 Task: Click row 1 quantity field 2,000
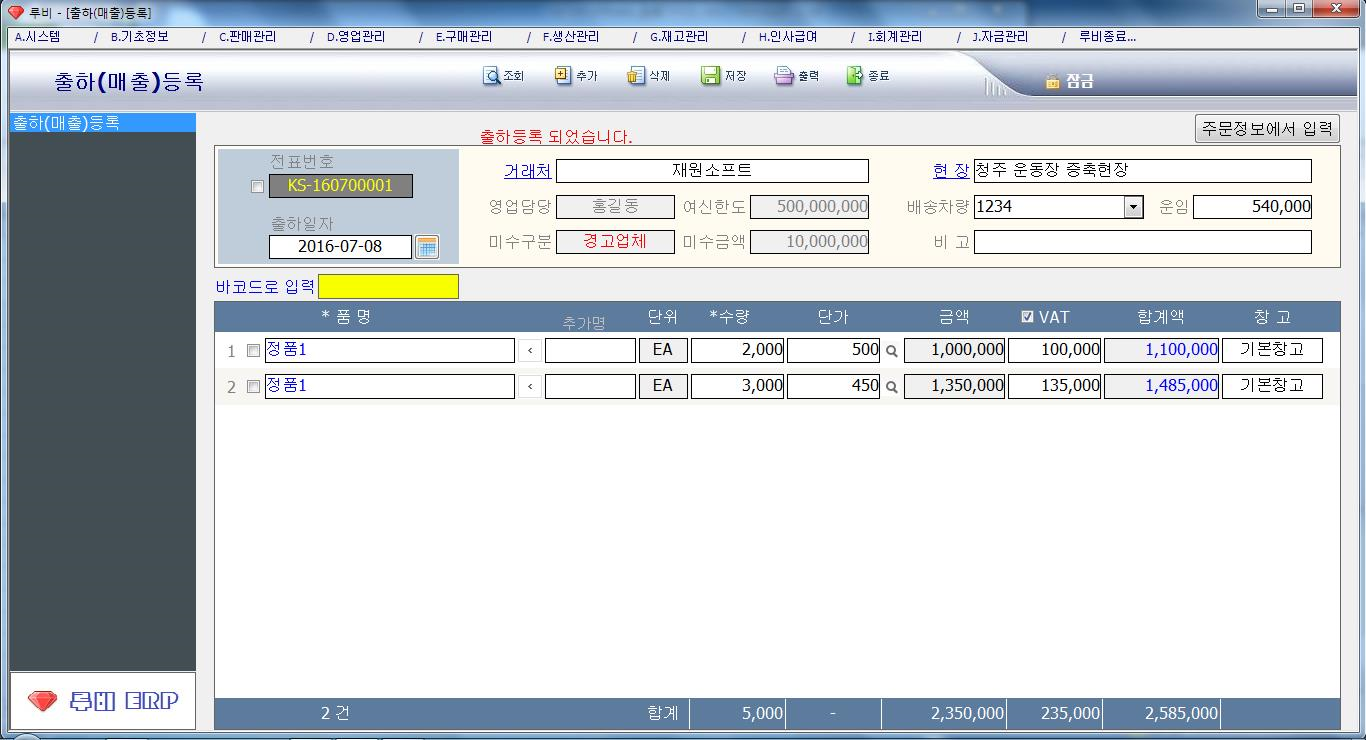point(738,351)
